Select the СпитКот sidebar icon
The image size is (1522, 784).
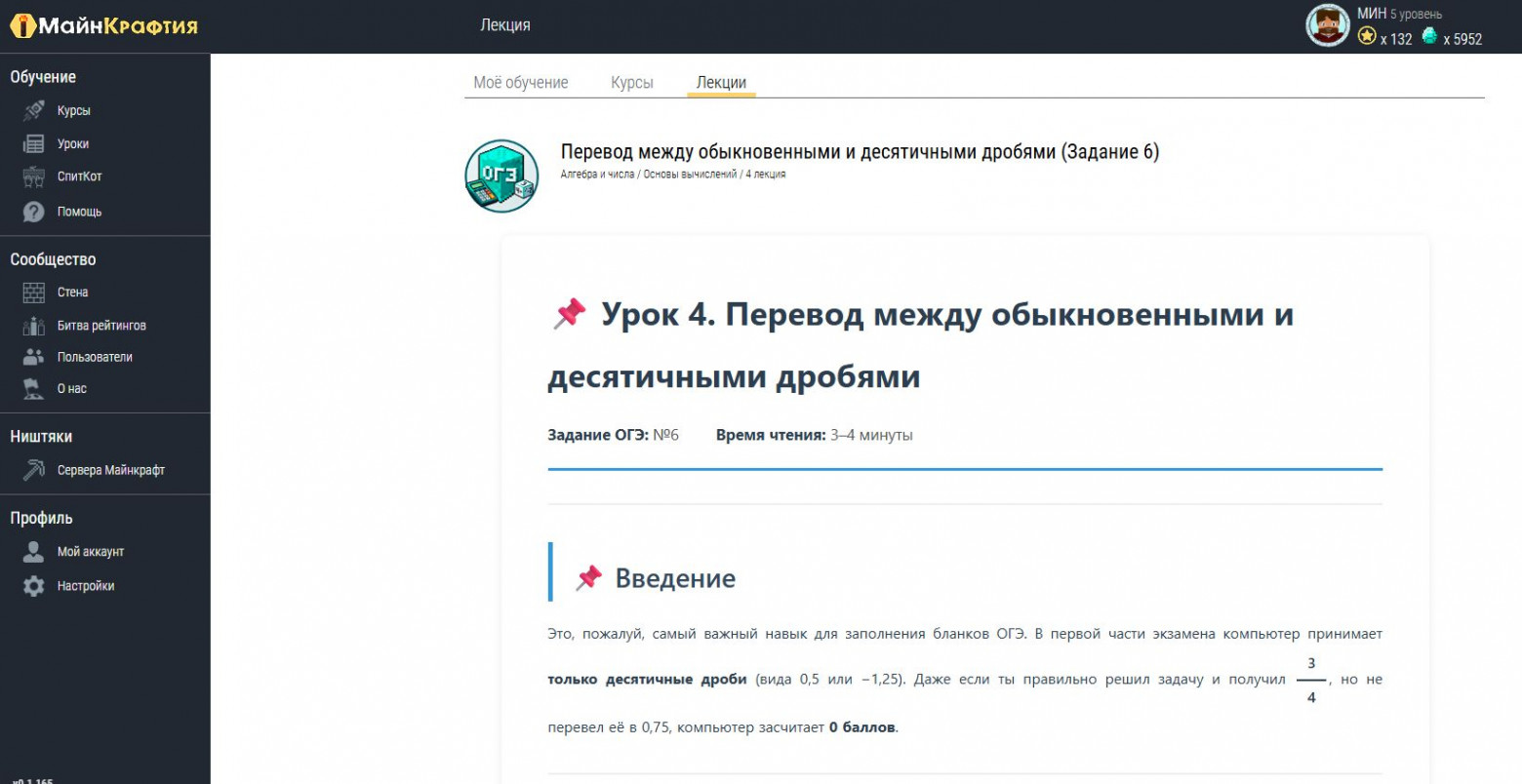tap(32, 176)
